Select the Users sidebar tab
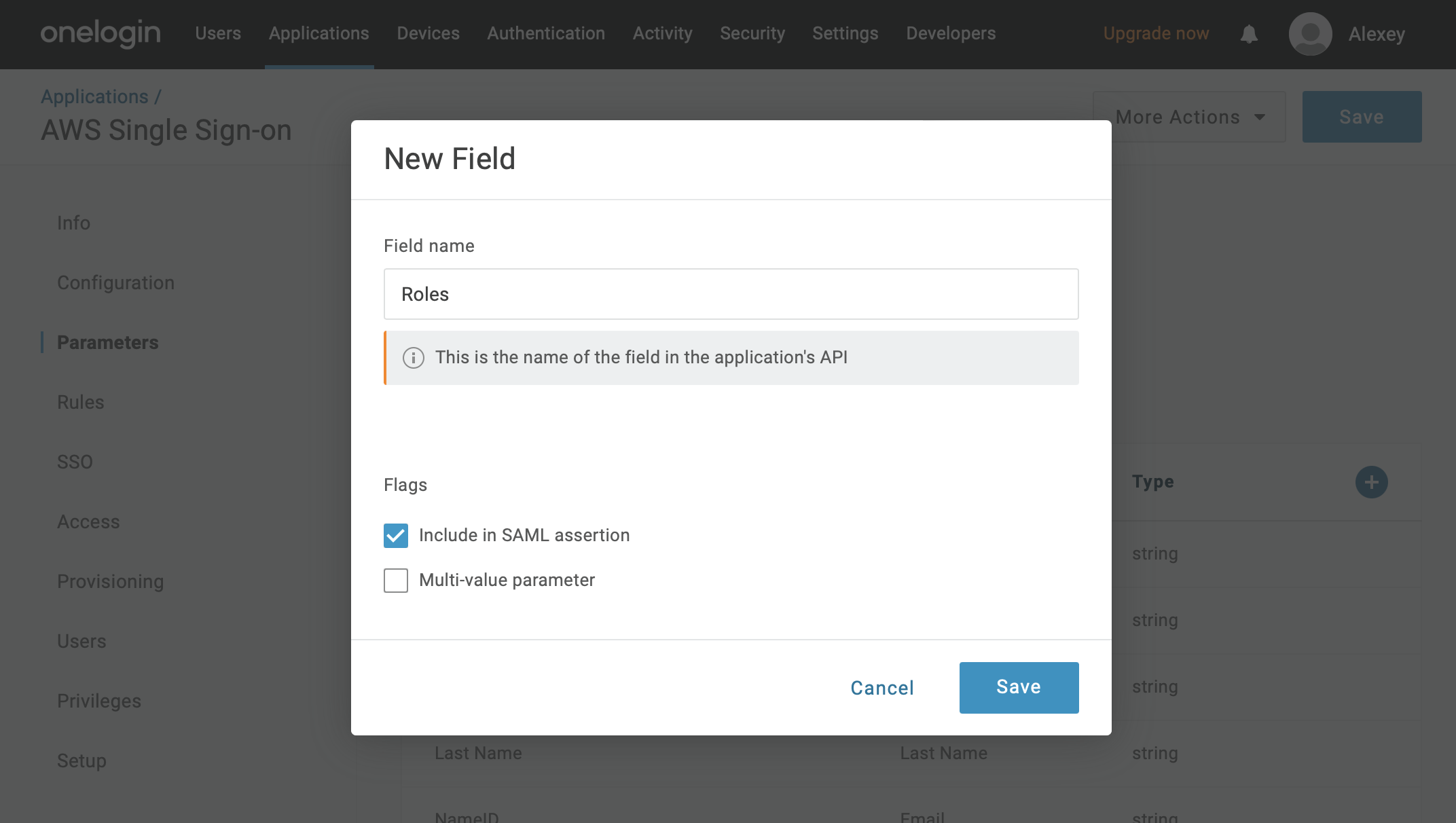The height and width of the screenshot is (823, 1456). click(x=81, y=641)
